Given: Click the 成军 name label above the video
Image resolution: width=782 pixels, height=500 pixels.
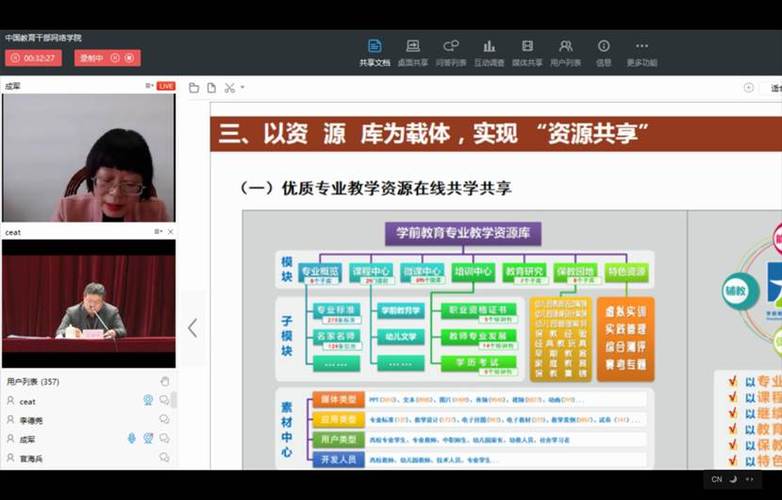Looking at the screenshot, I should pos(13,86).
